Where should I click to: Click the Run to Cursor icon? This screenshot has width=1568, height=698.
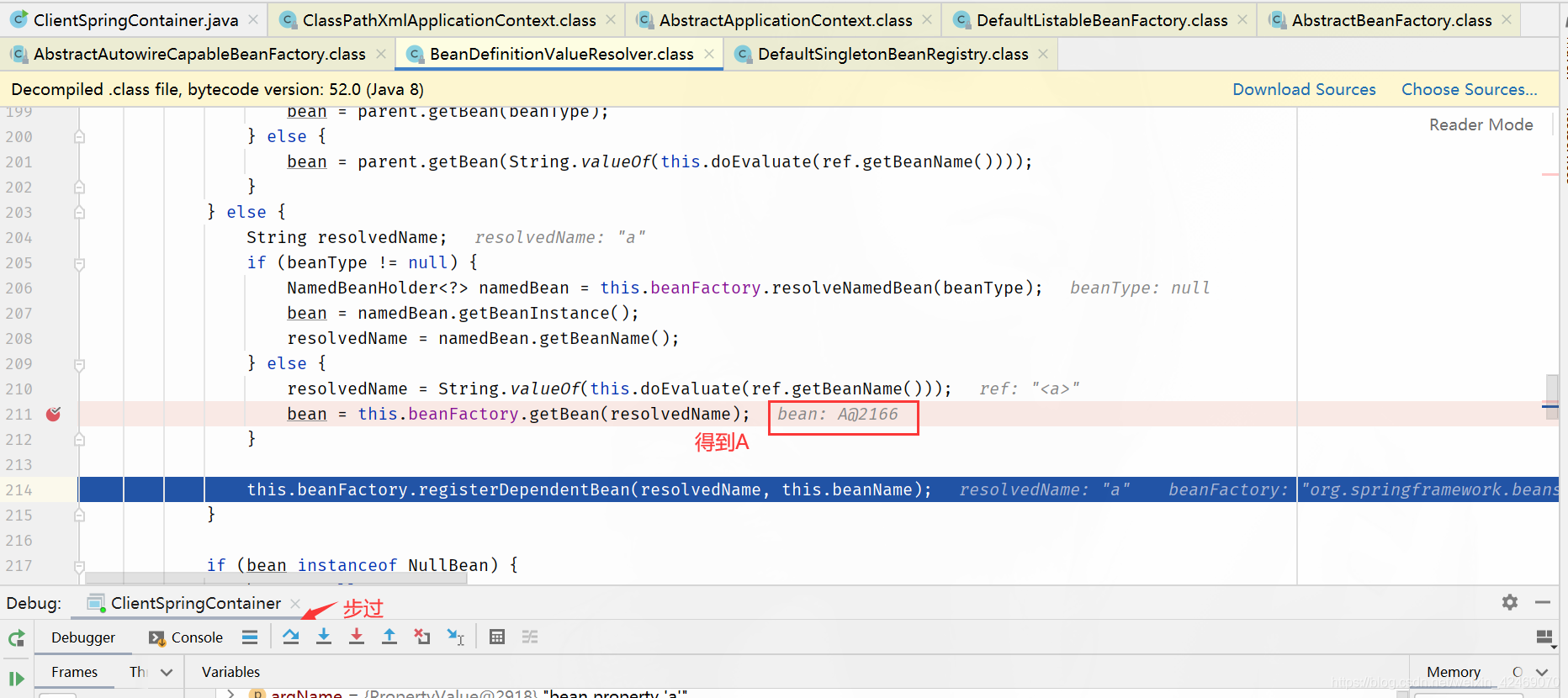(455, 637)
